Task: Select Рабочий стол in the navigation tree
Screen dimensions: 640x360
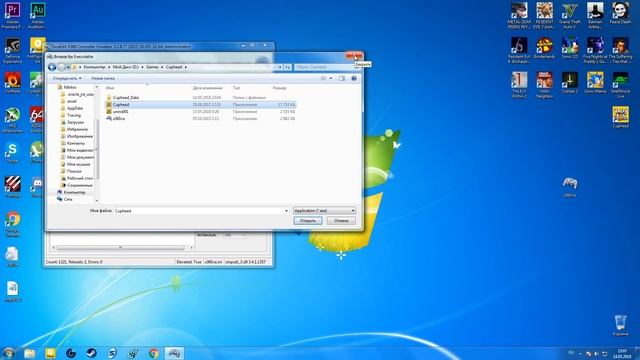Action: click(80, 178)
